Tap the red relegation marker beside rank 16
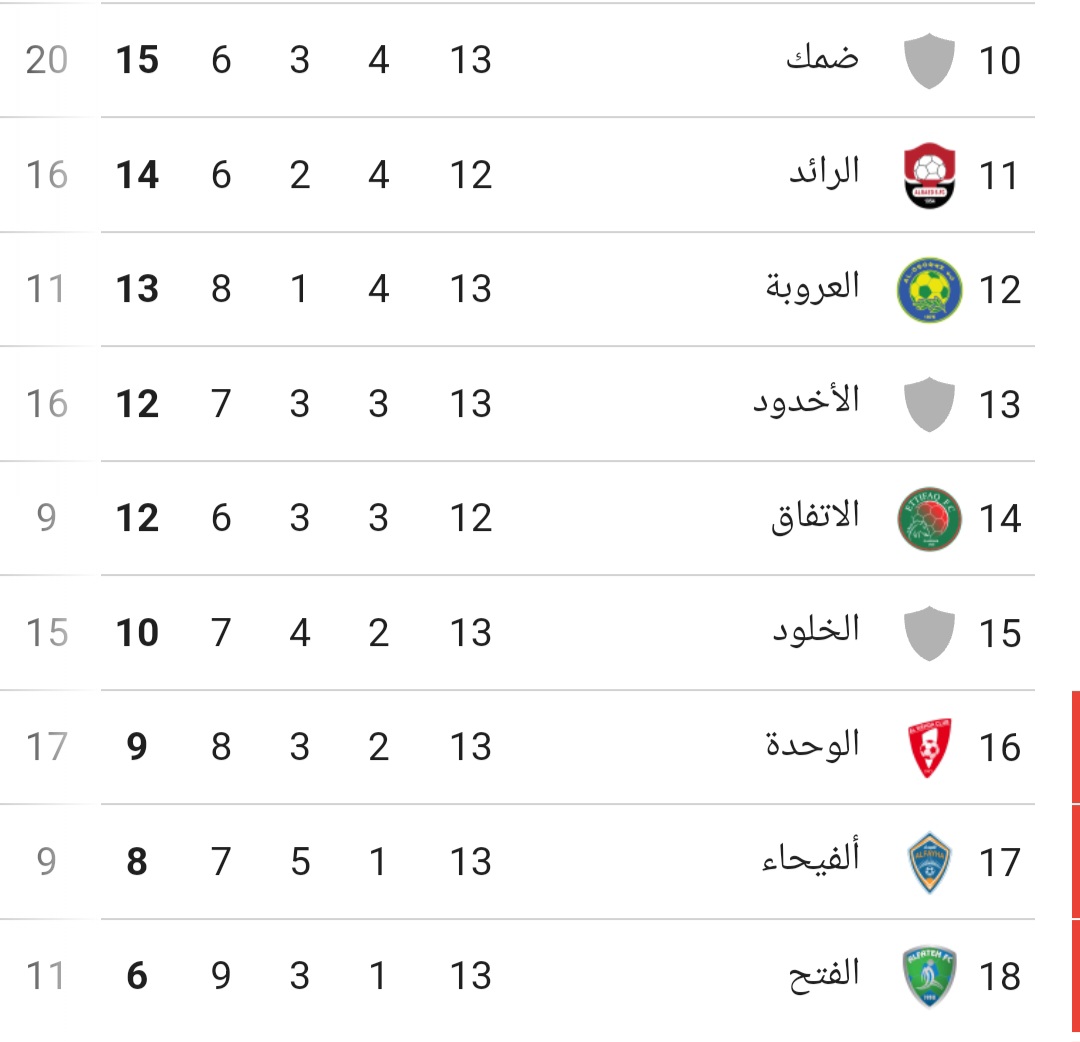The width and height of the screenshot is (1080, 1042). click(x=1075, y=747)
